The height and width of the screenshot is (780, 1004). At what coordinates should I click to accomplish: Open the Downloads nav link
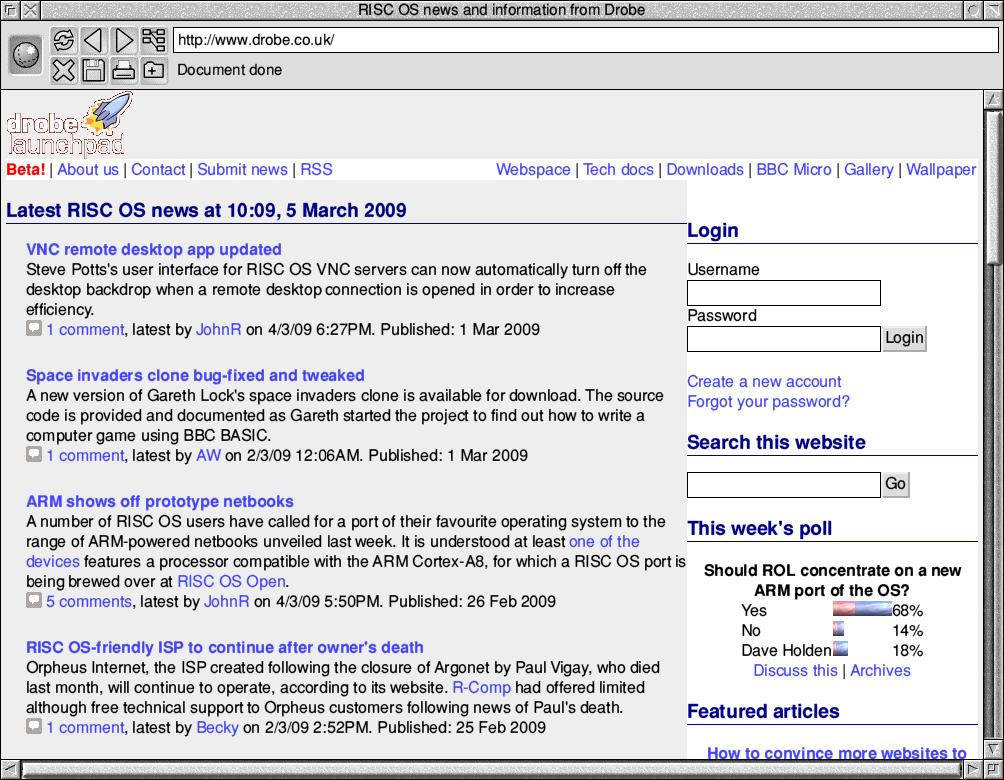(705, 170)
